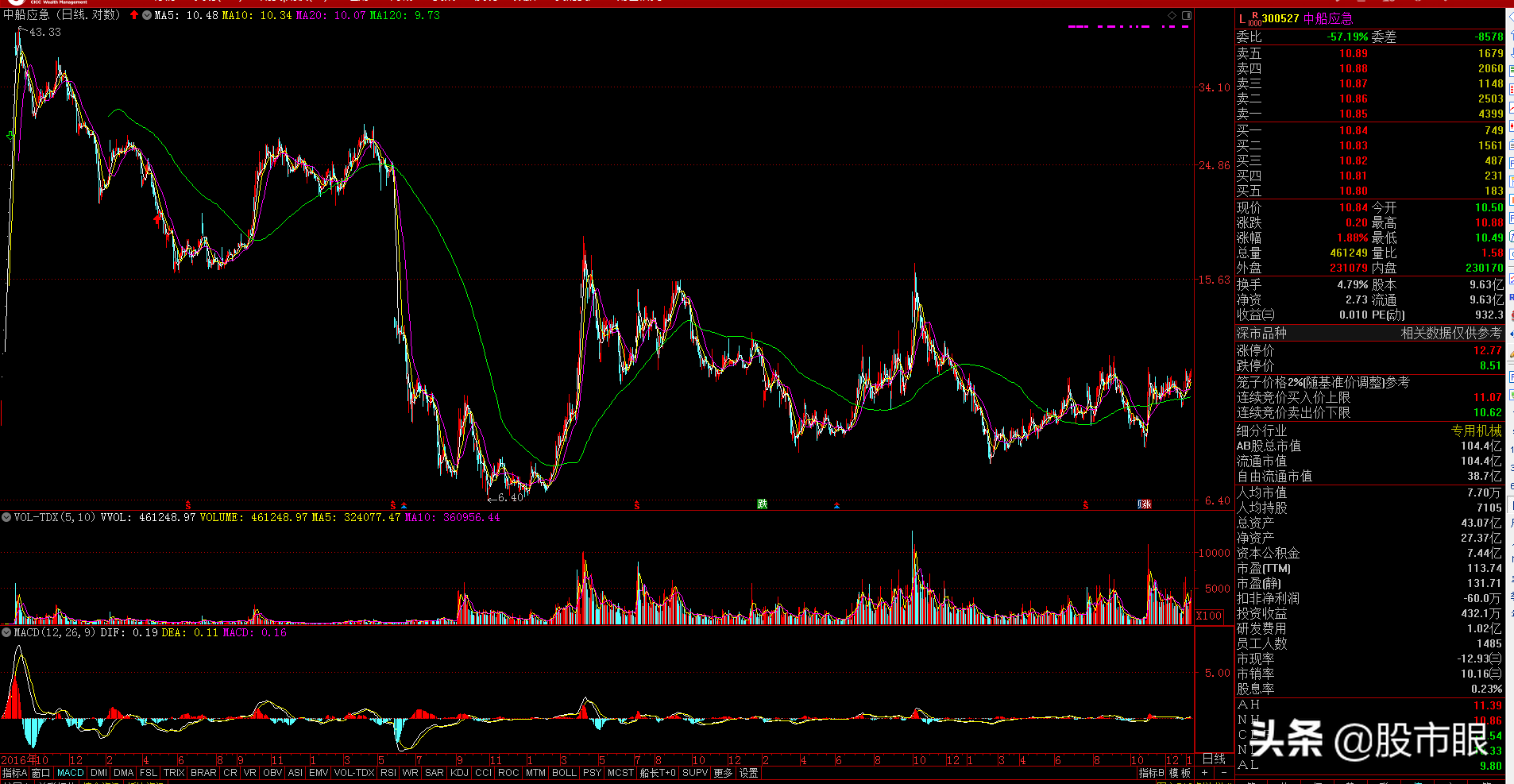Show the ROC indicator
1514x784 pixels.
(x=508, y=773)
